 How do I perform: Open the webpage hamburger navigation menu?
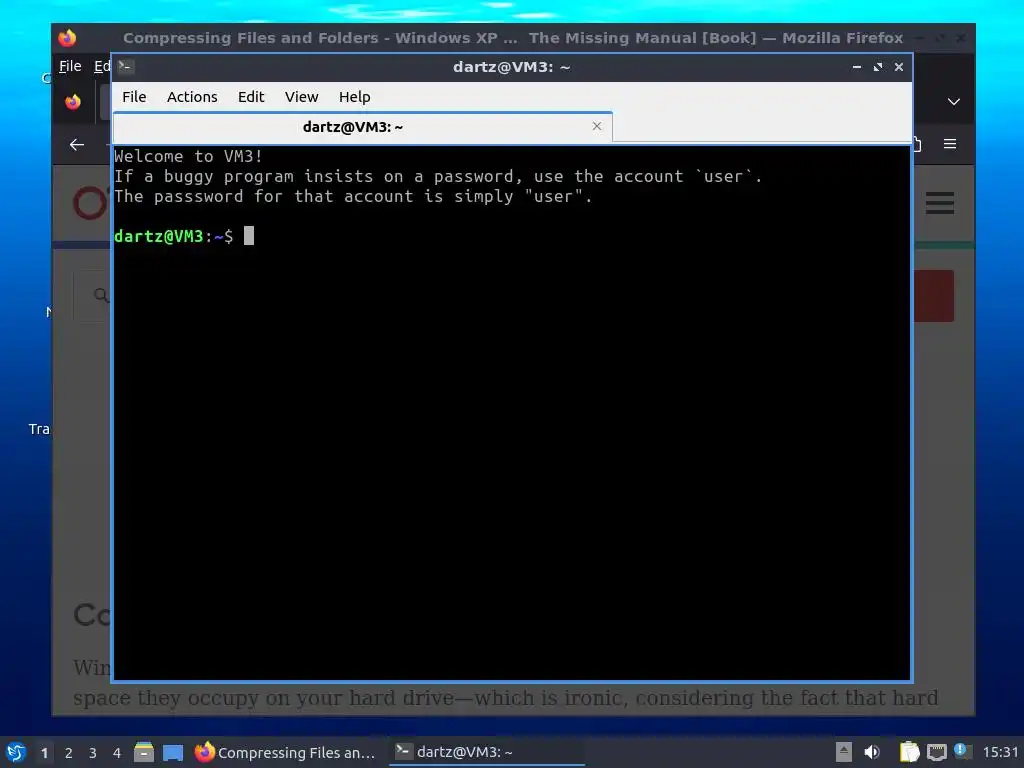click(x=940, y=203)
